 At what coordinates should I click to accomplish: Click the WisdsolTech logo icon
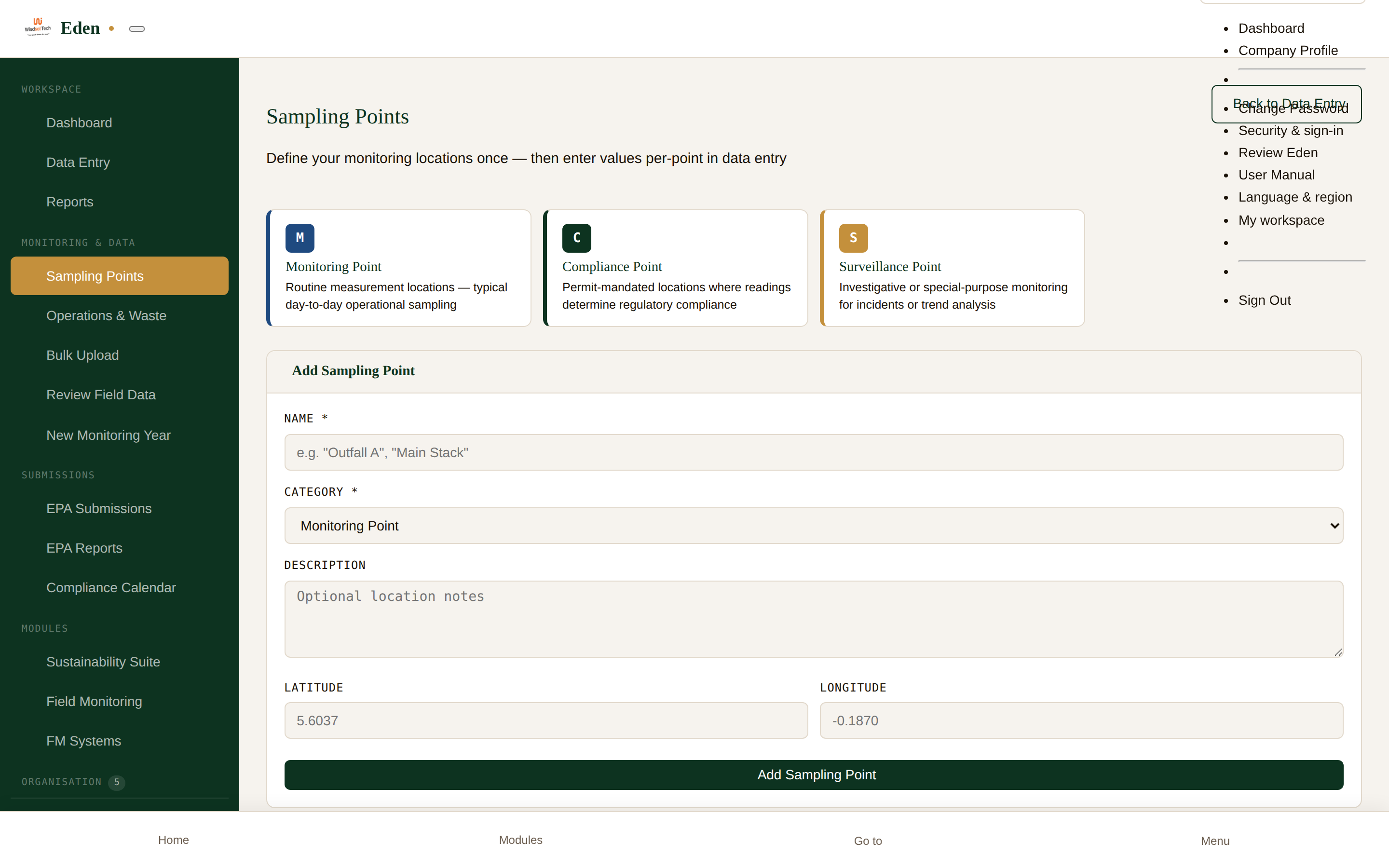(38, 27)
